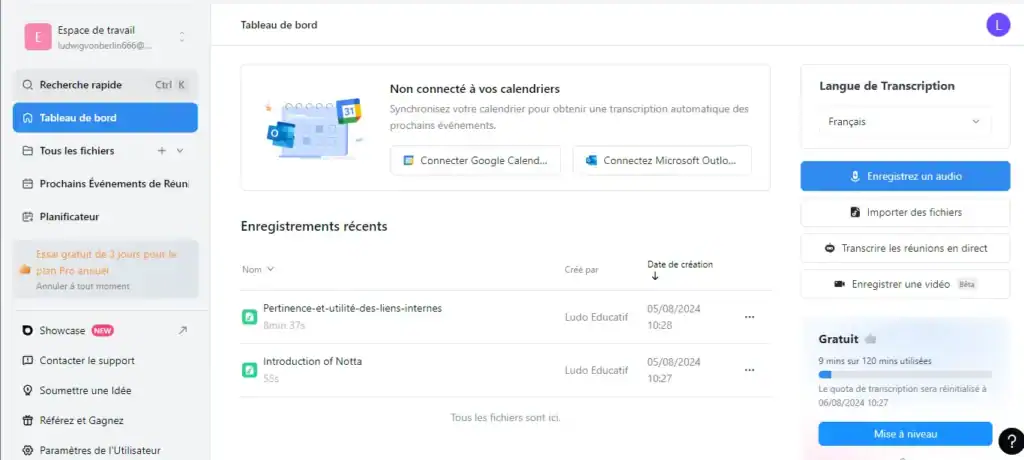Open Paramètres de l'Utilisateur
1024x460 pixels.
pyautogui.click(x=100, y=451)
